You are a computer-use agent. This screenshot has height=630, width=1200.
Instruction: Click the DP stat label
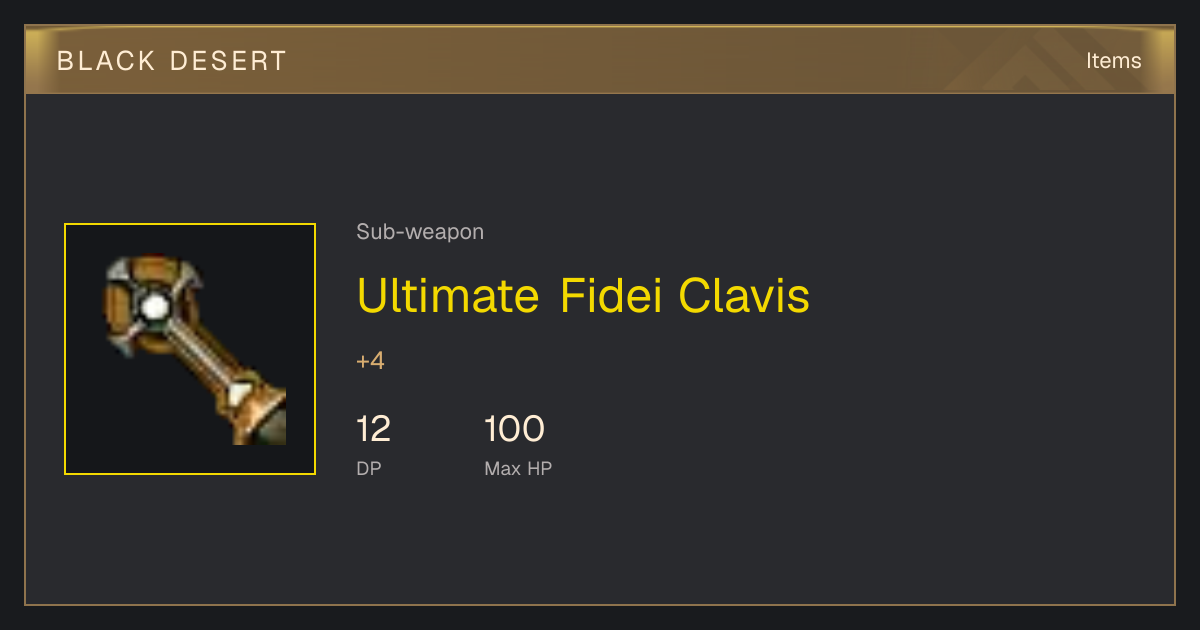click(369, 468)
